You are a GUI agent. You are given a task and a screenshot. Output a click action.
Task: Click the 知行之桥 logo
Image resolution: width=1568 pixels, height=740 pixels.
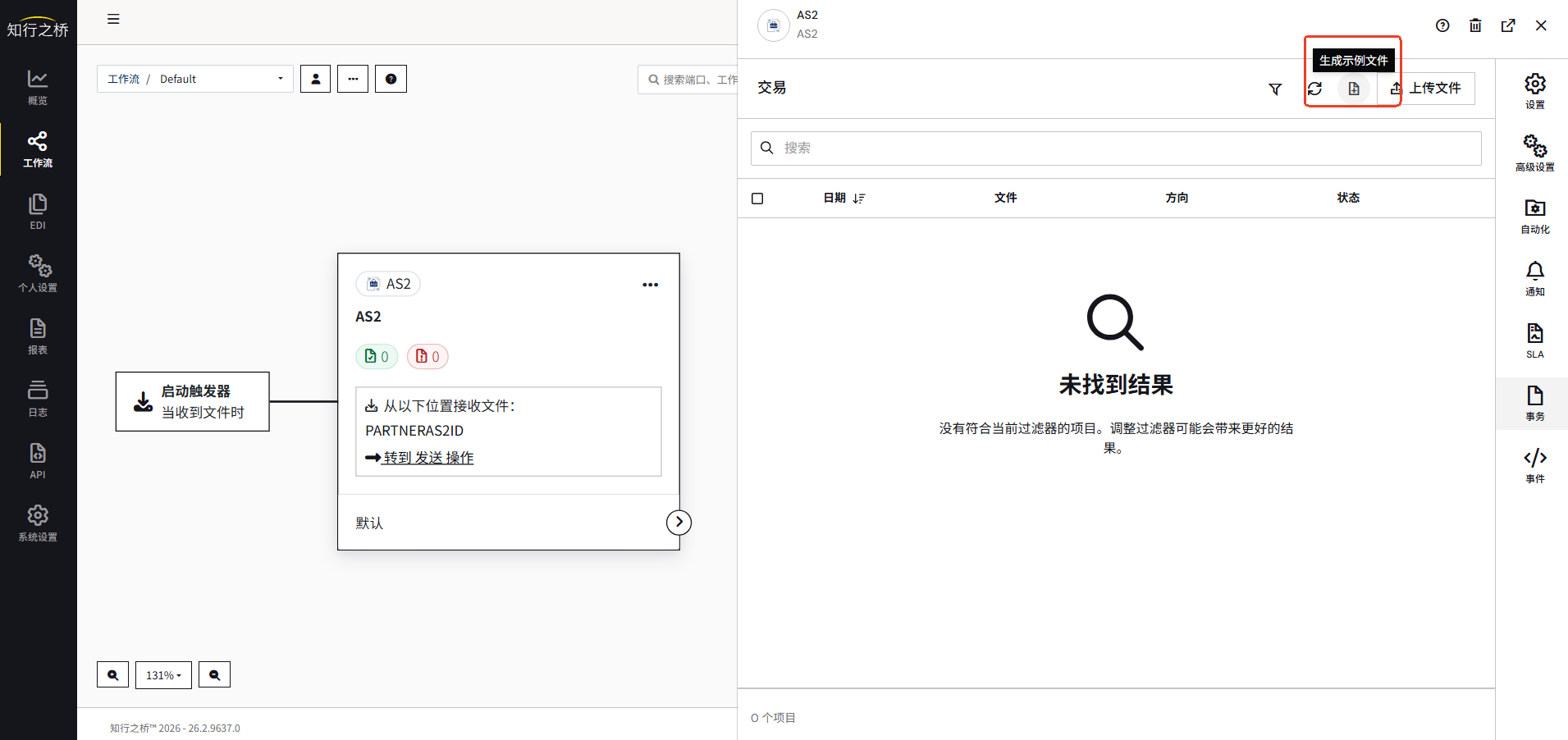(x=38, y=28)
